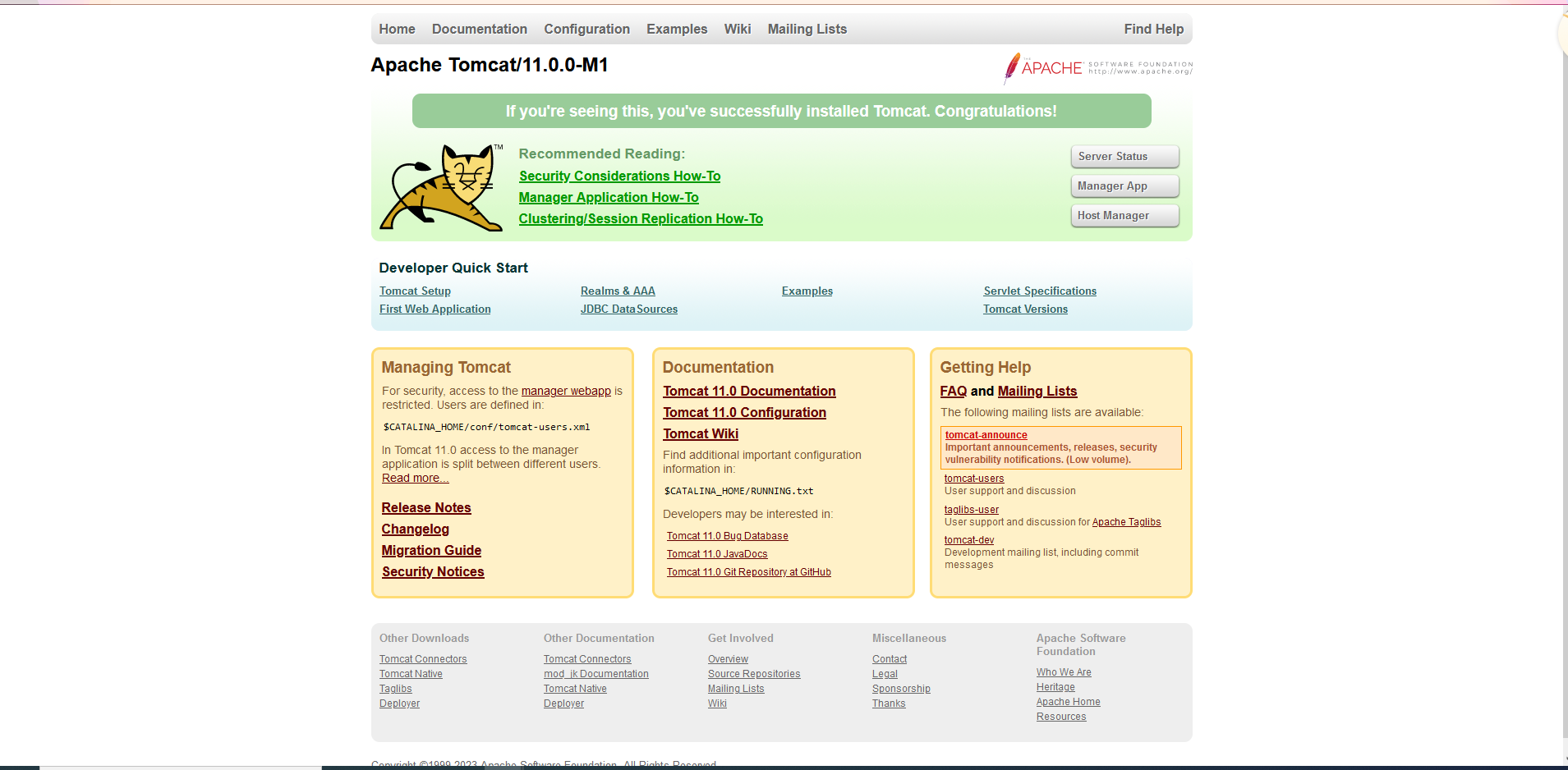The image size is (1568, 770).
Task: Open Tomcat 11.0 Configuration link
Action: tap(744, 412)
